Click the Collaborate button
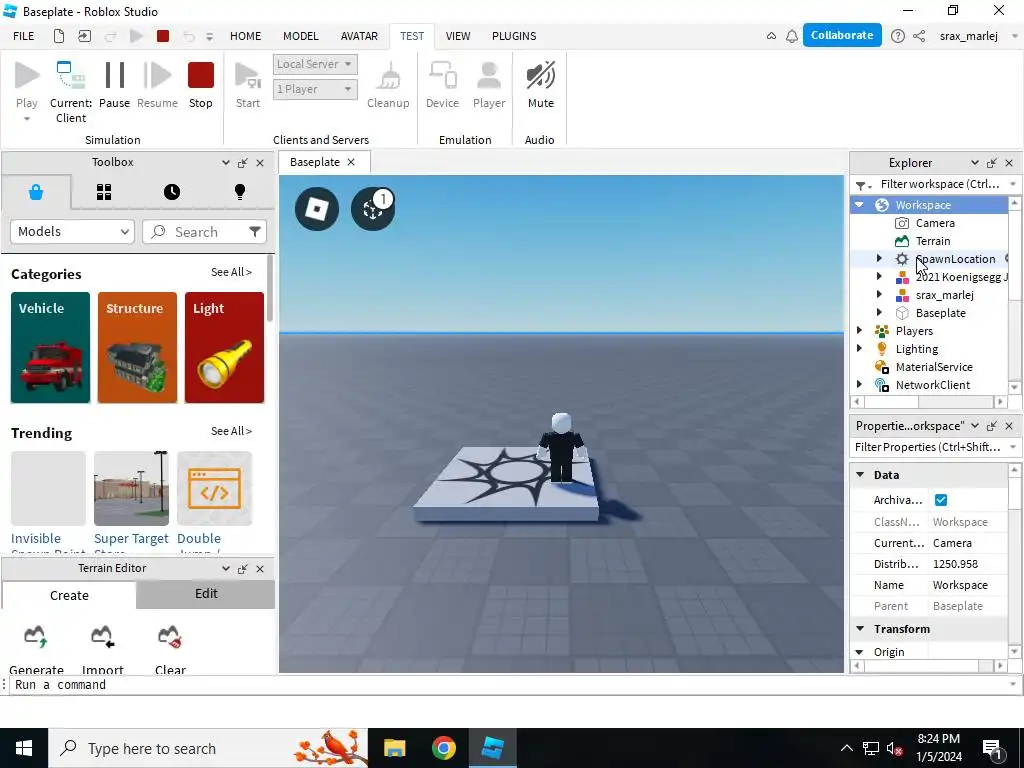Viewport: 1024px width, 768px height. coord(842,35)
